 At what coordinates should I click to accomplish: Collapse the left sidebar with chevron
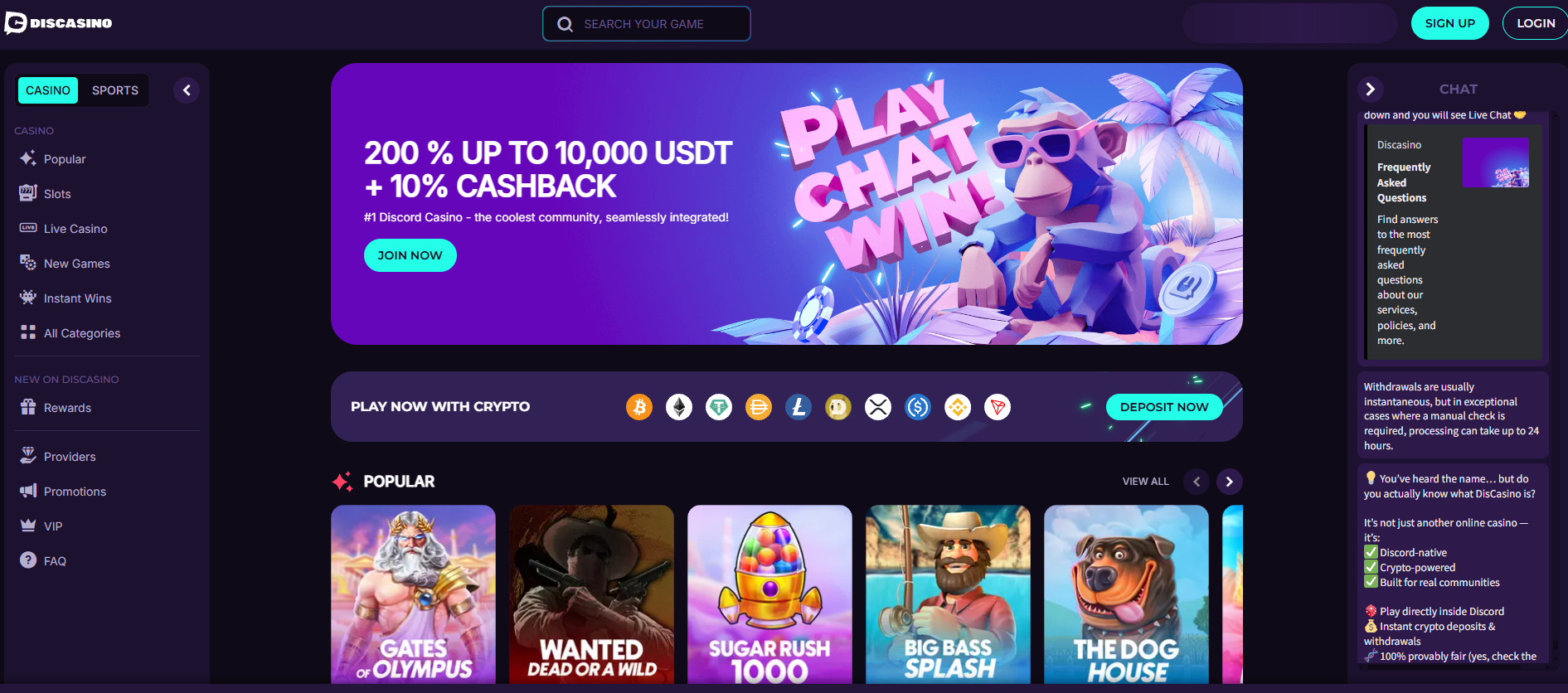(x=187, y=90)
